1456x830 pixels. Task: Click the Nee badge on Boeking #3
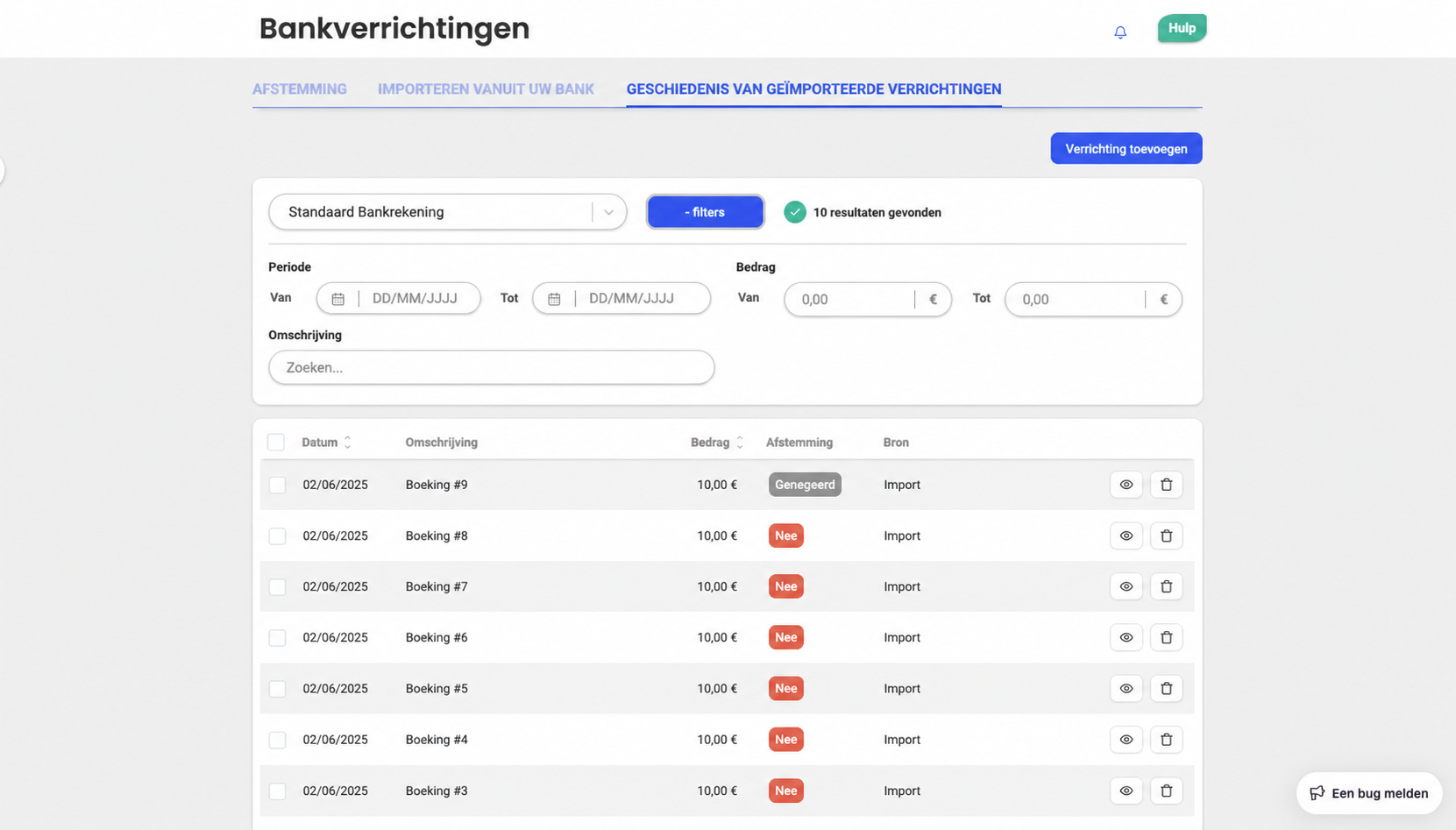786,791
